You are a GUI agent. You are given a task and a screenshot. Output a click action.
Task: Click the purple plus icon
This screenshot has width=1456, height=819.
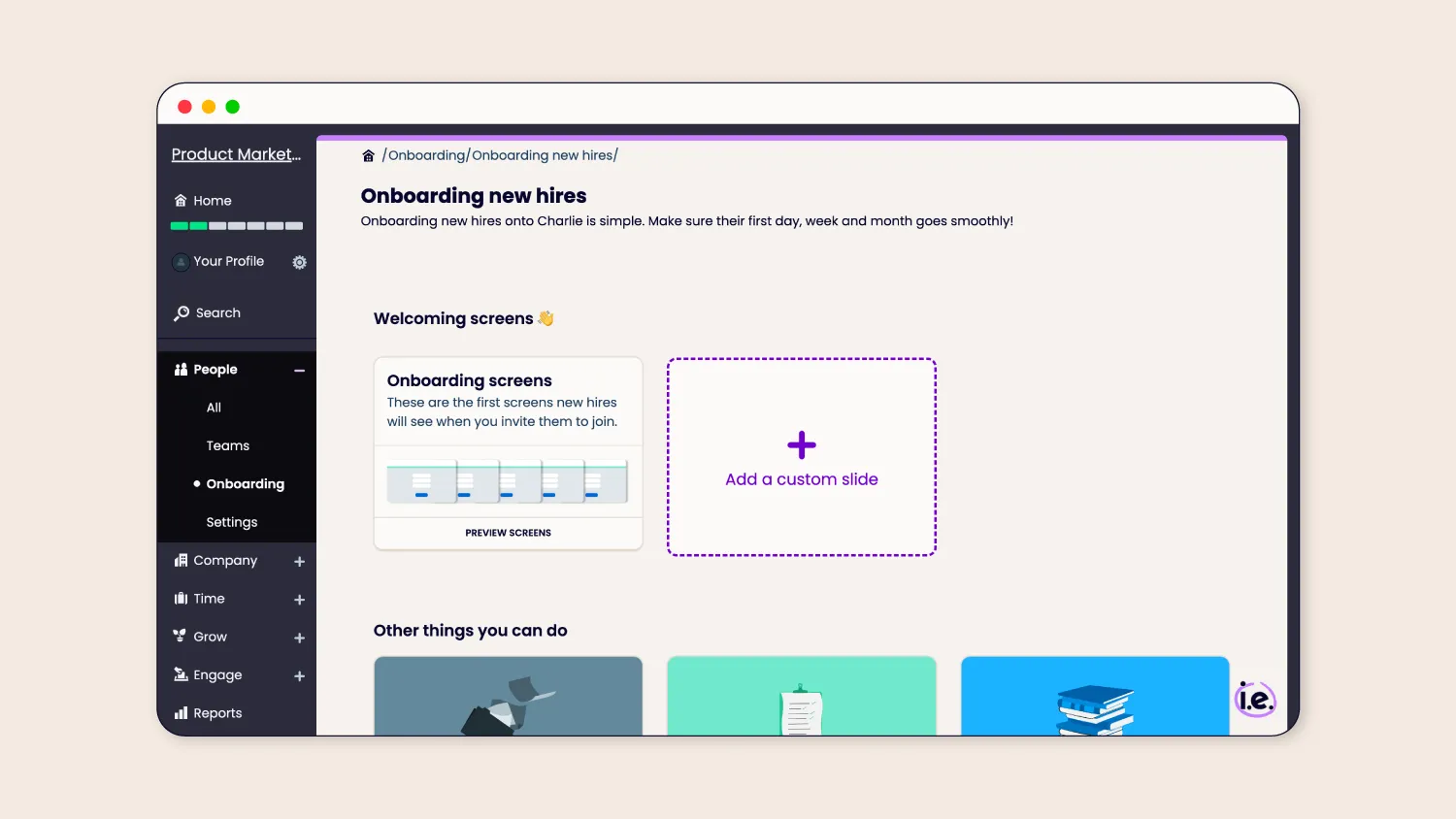coord(802,445)
